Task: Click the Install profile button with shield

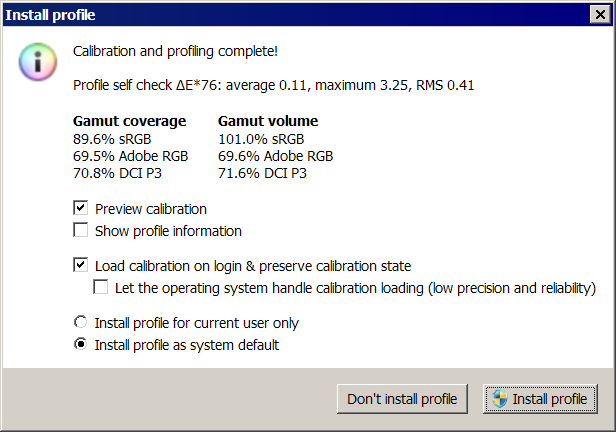Action: 541,399
